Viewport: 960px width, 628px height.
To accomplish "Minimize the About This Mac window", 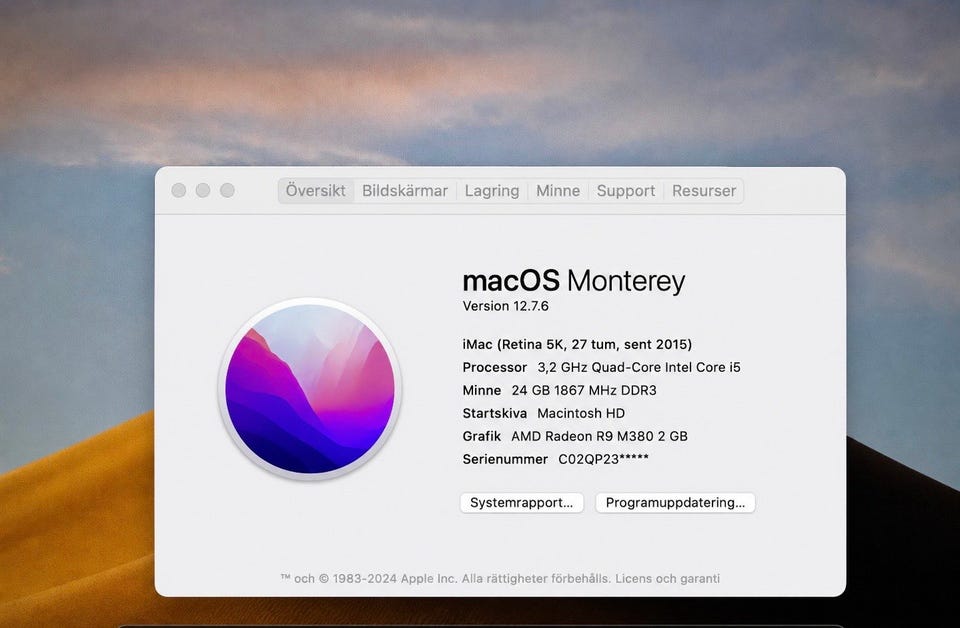I will tap(203, 190).
